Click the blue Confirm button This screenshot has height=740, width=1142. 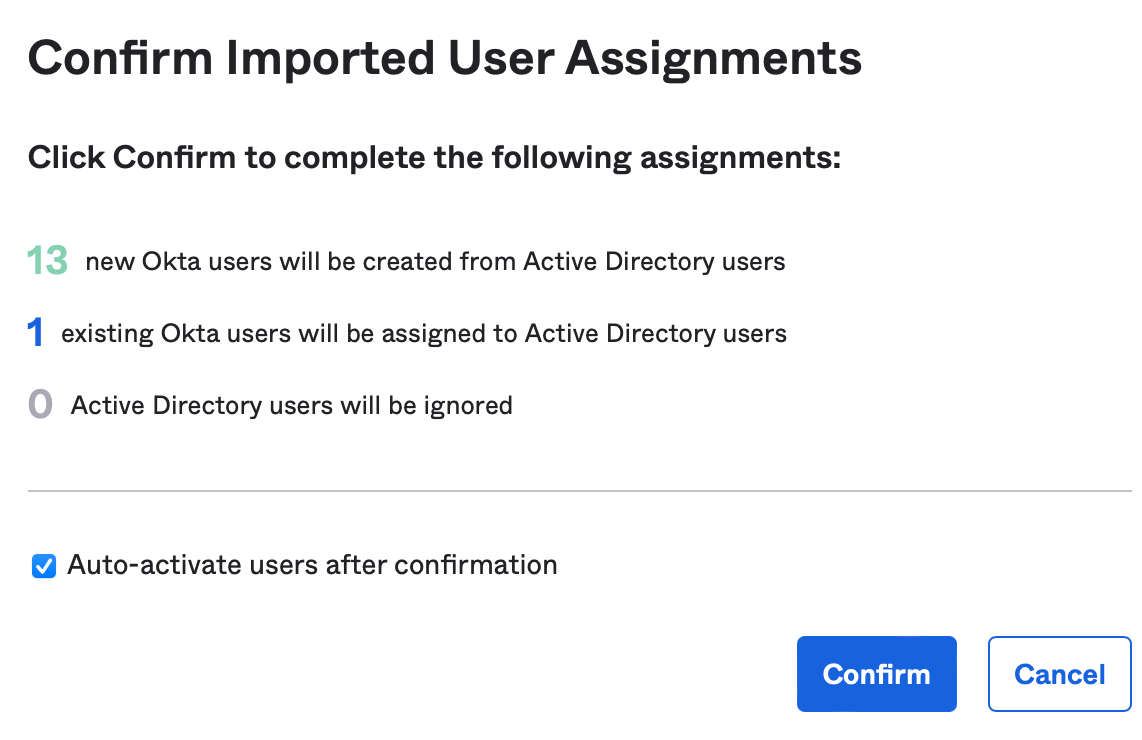tap(876, 674)
